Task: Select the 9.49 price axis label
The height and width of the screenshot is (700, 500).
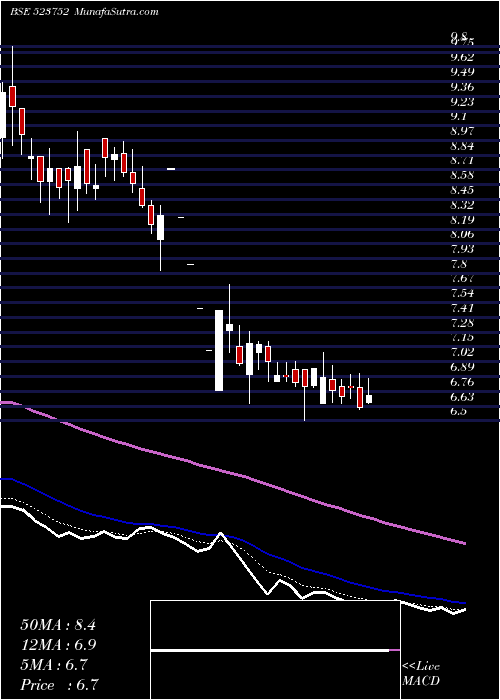Action: coord(462,71)
